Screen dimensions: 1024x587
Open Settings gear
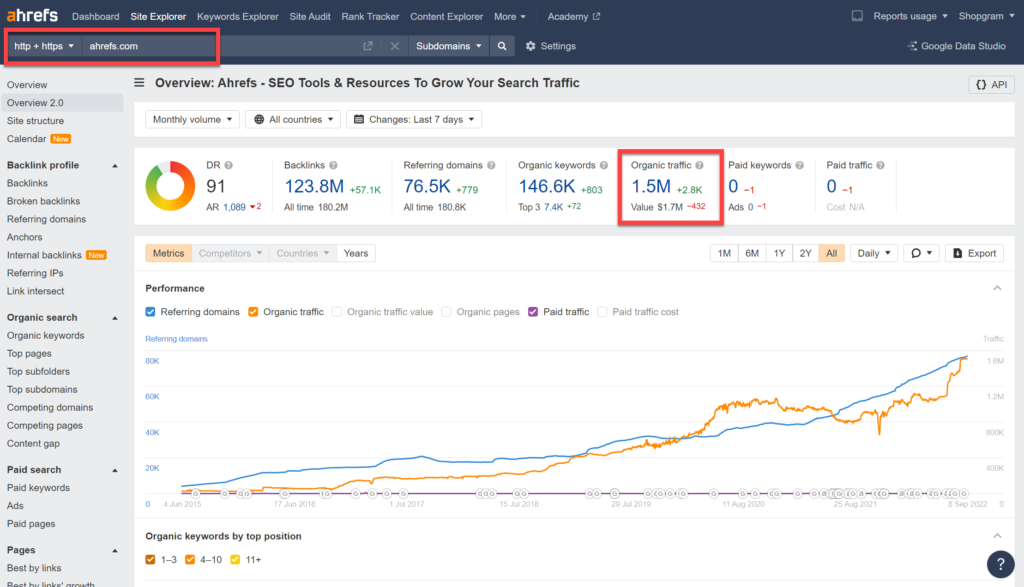point(551,46)
